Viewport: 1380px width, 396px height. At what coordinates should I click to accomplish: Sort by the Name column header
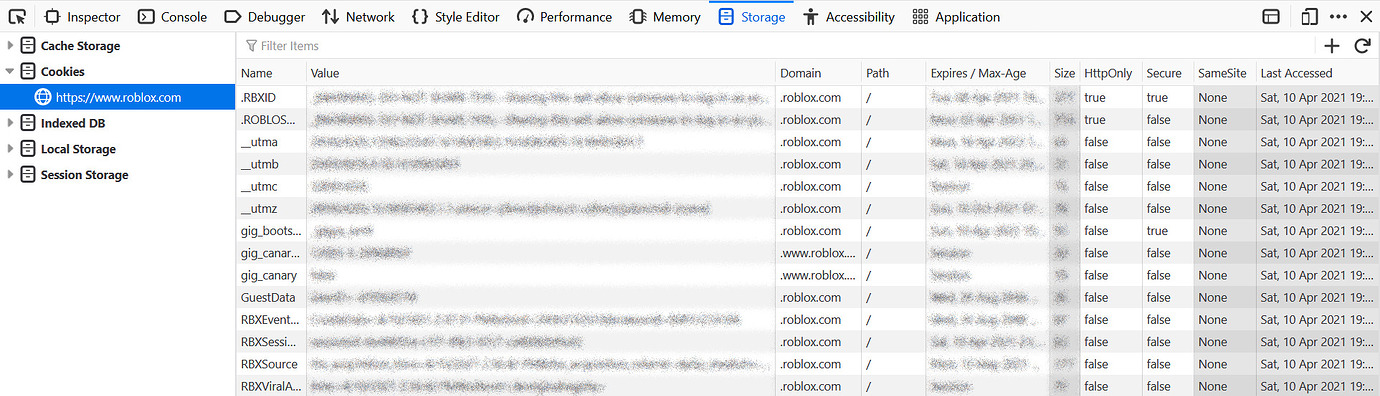tap(271, 73)
